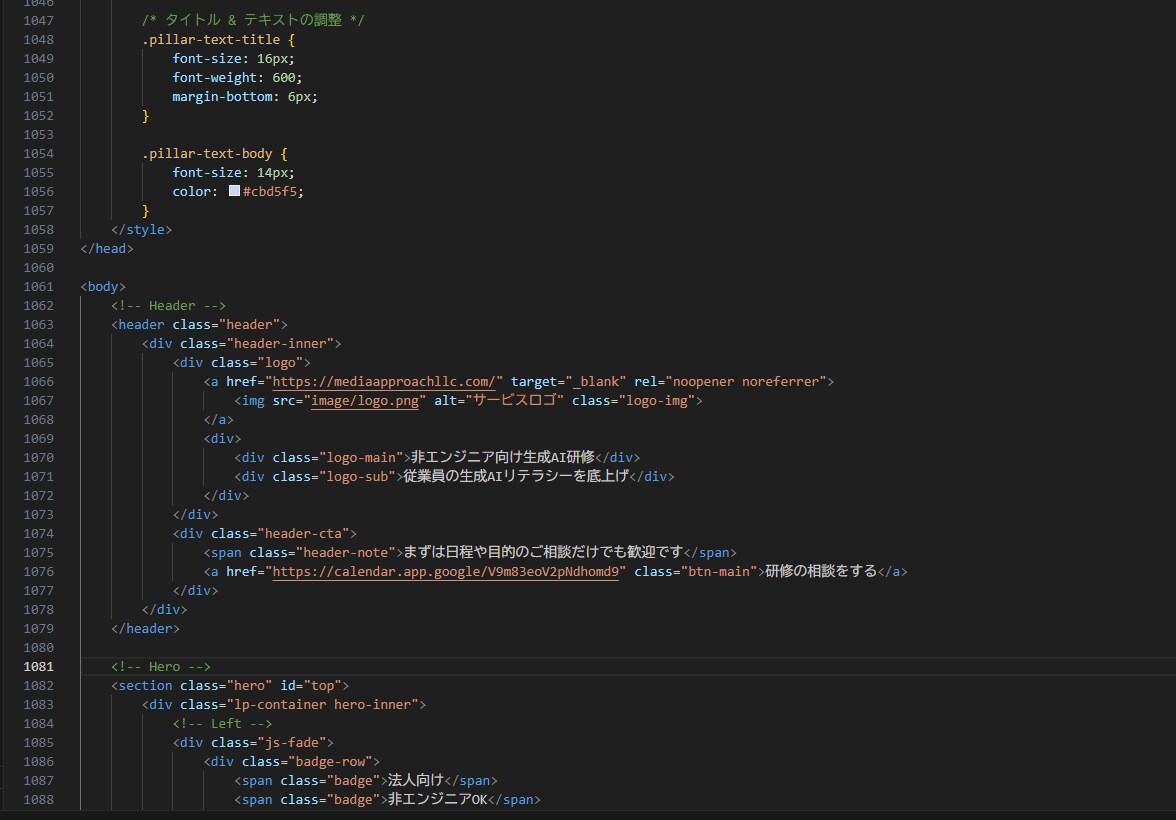Click the closing </head> tag
Viewport: 1176px width, 820px height.
[x=106, y=248]
